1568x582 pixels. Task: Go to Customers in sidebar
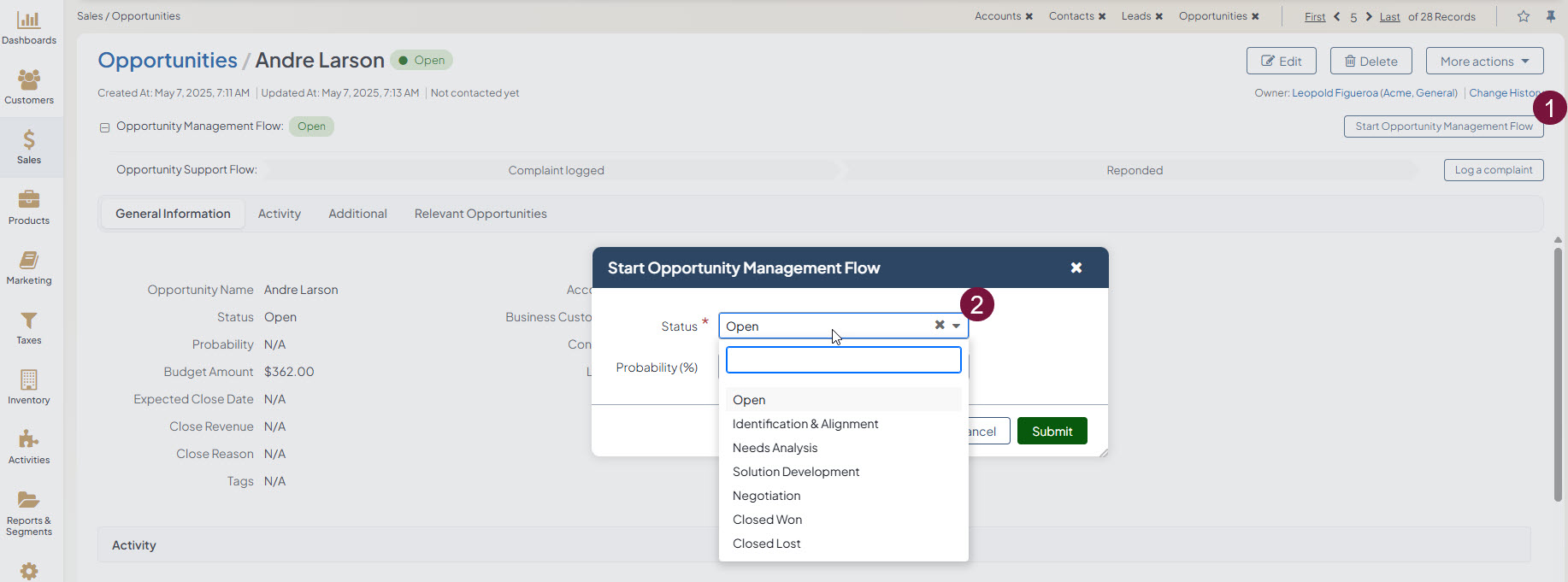(28, 80)
